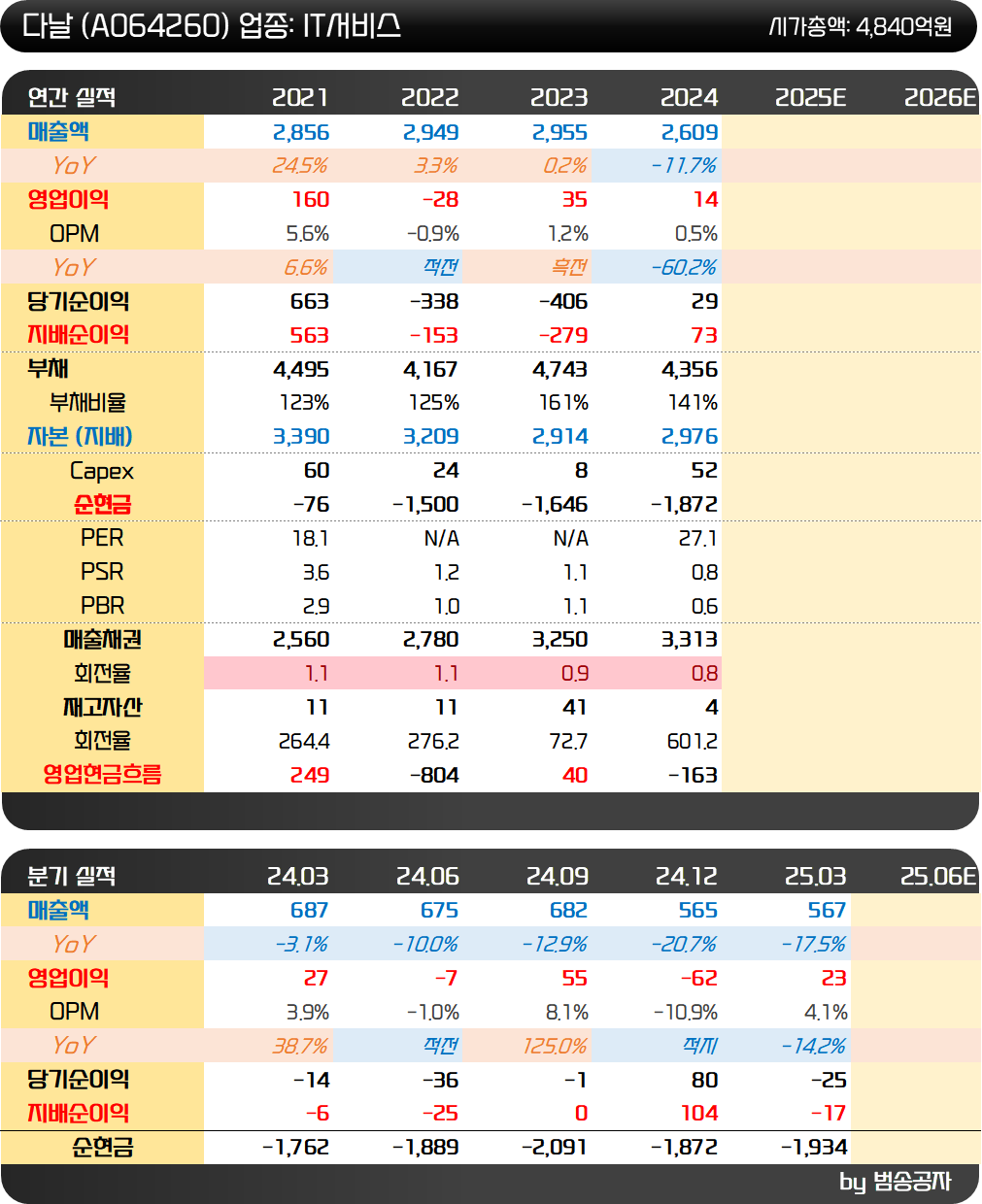Image resolution: width=982 pixels, height=1204 pixels.
Task: Click the revenue YoY value -11.7%
Action: point(684,166)
